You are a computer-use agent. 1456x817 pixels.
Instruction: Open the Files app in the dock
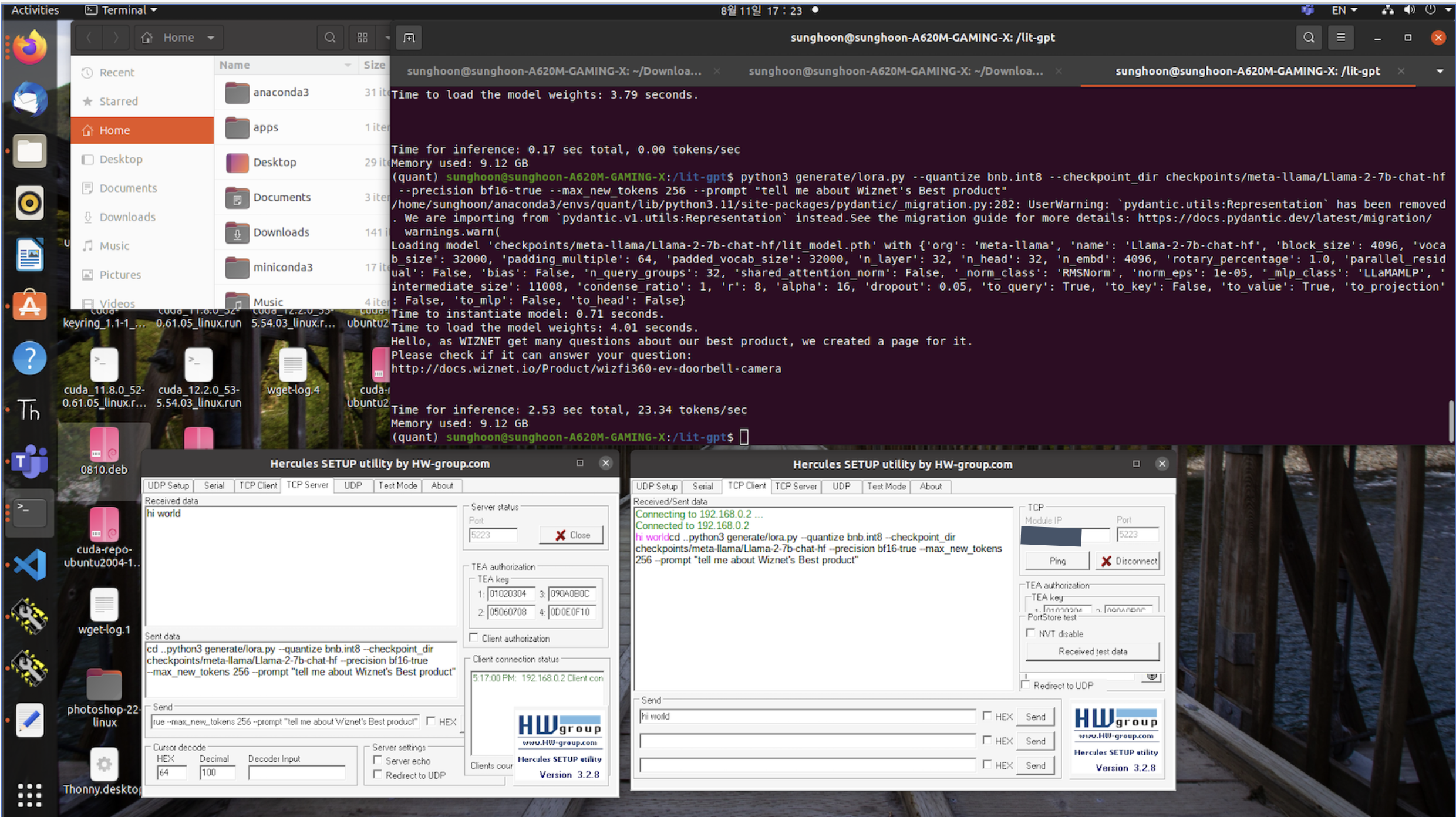[29, 151]
